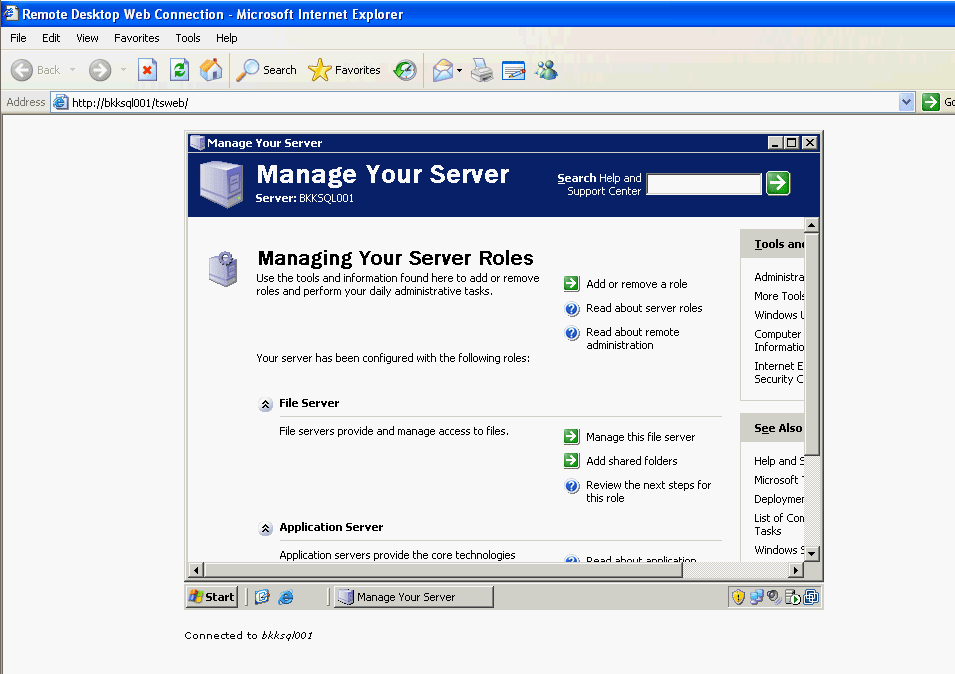955x674 pixels.
Task: Click the green arrow beside Manage this file server
Action: coord(571,437)
